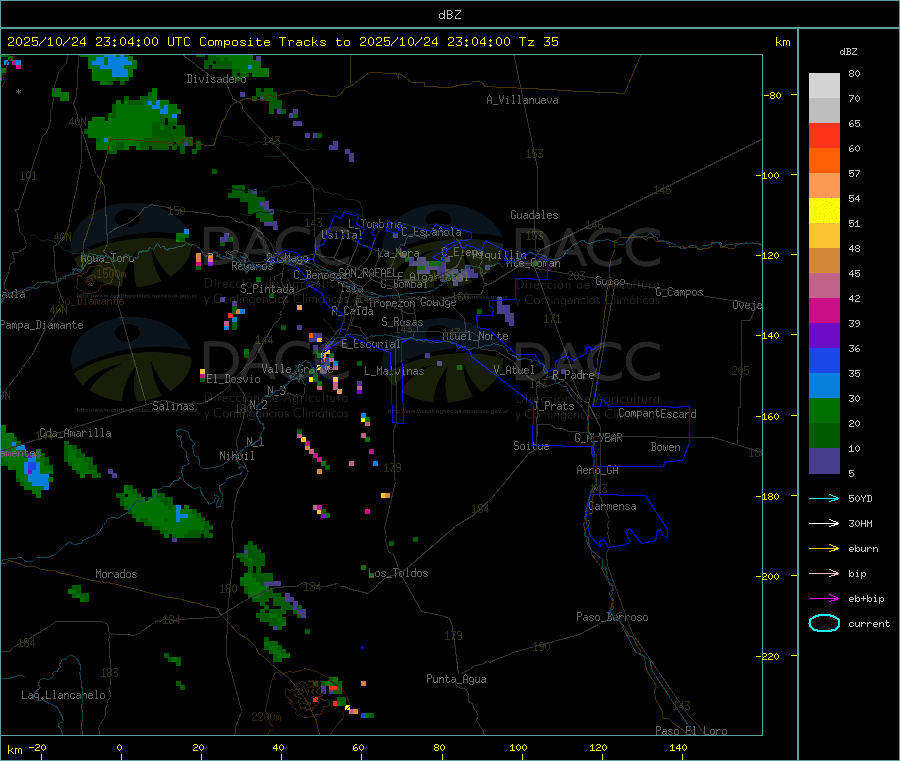
Task: Click the Morados map label
Action: tap(117, 574)
